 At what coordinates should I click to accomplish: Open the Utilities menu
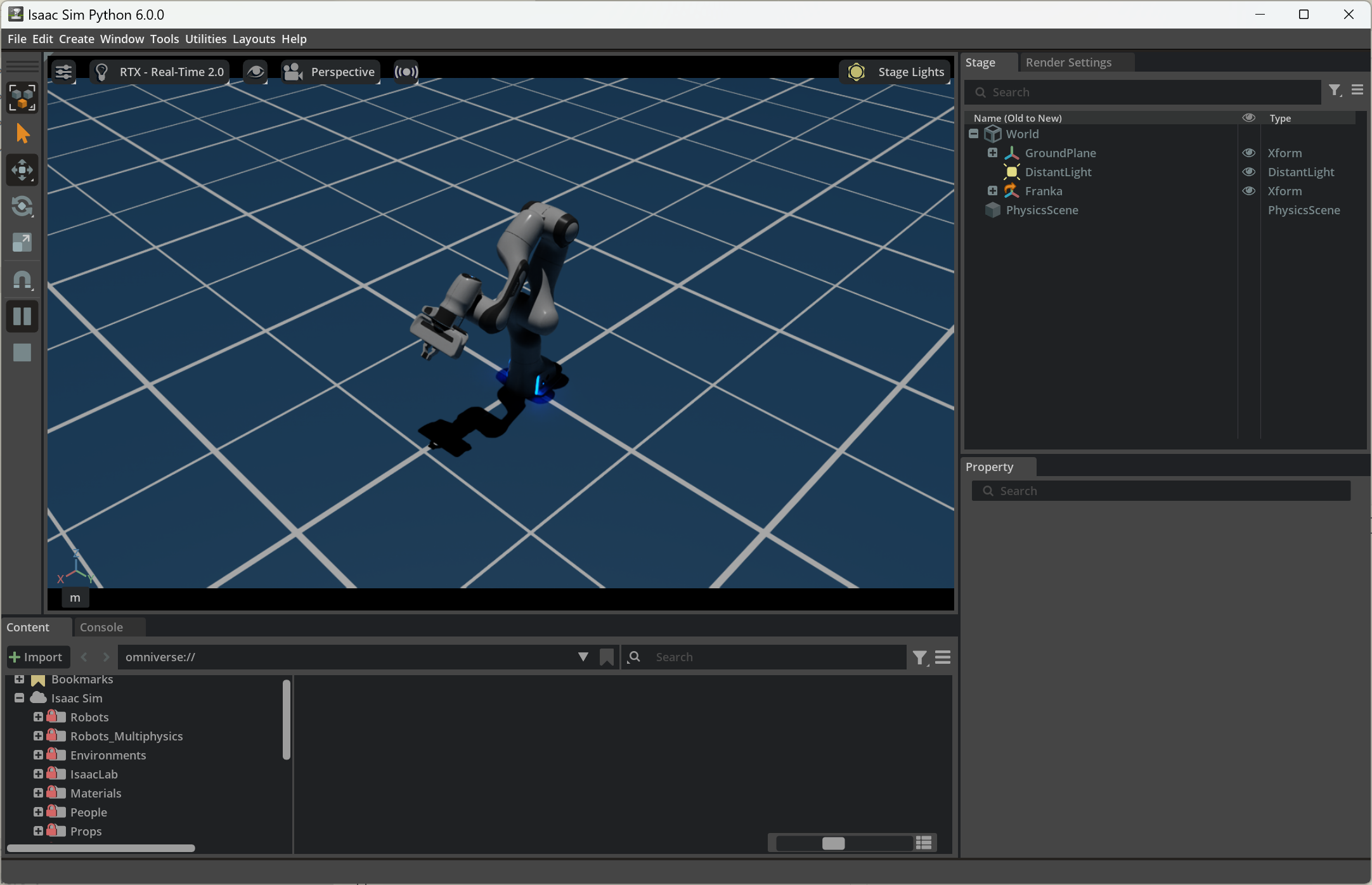[205, 39]
